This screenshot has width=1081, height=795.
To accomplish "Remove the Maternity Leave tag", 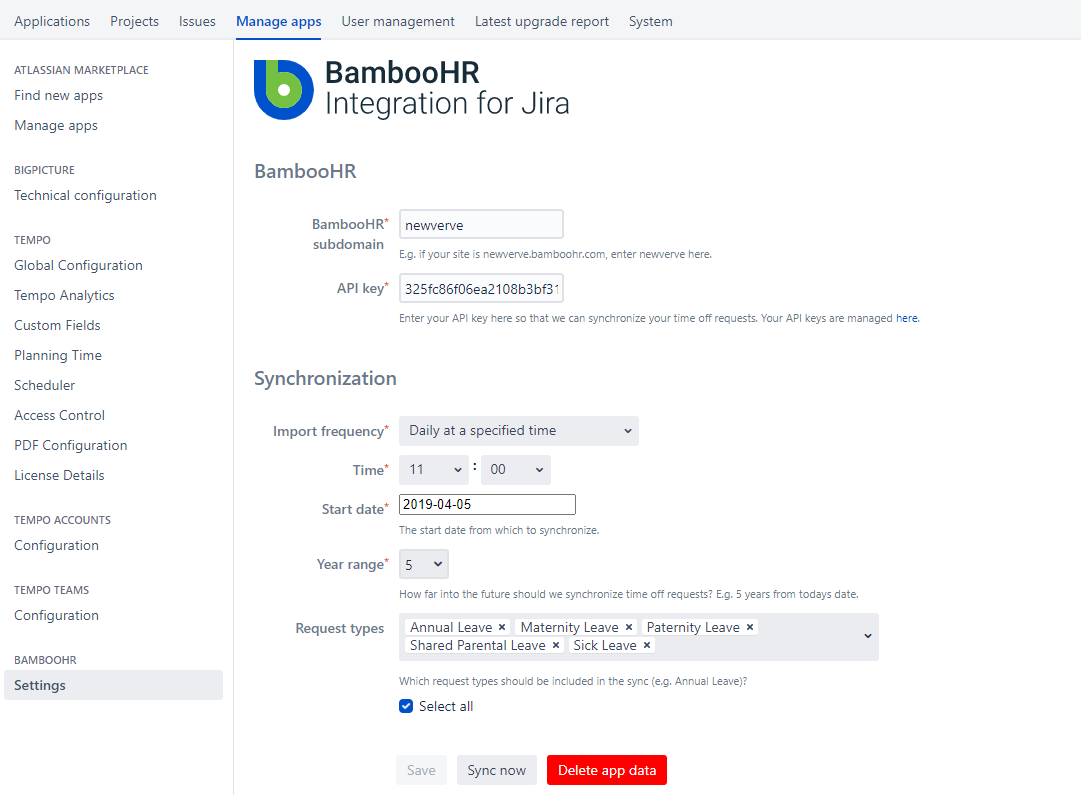I will 629,627.
